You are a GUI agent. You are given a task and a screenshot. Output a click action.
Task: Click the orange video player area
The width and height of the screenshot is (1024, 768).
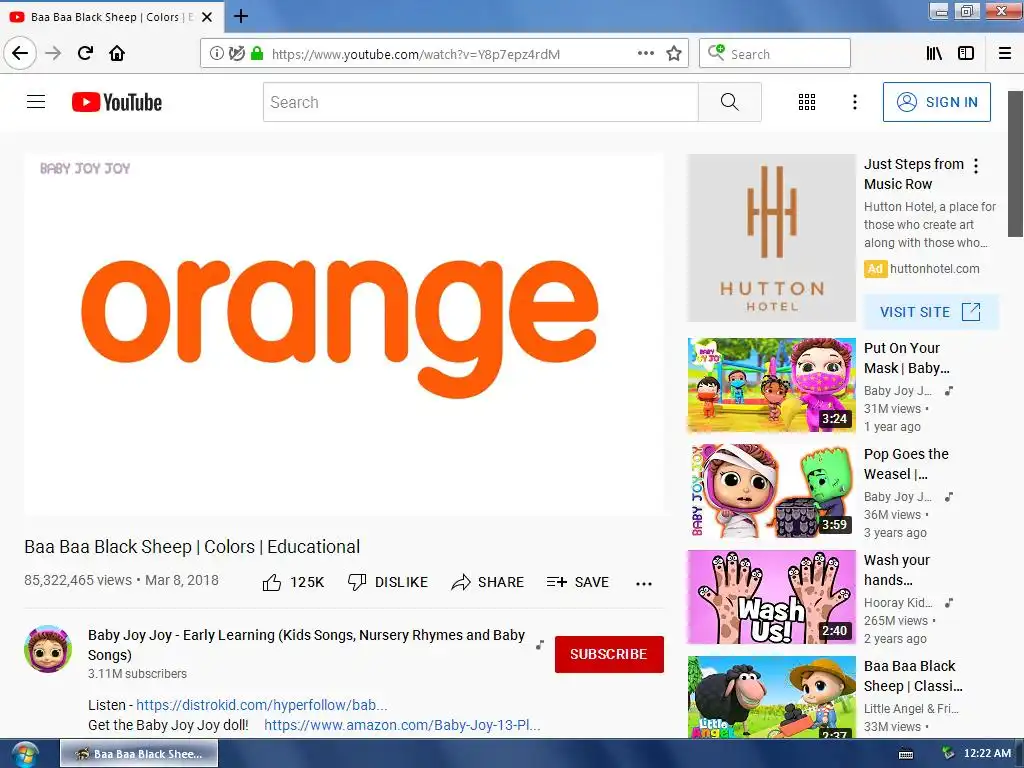344,334
